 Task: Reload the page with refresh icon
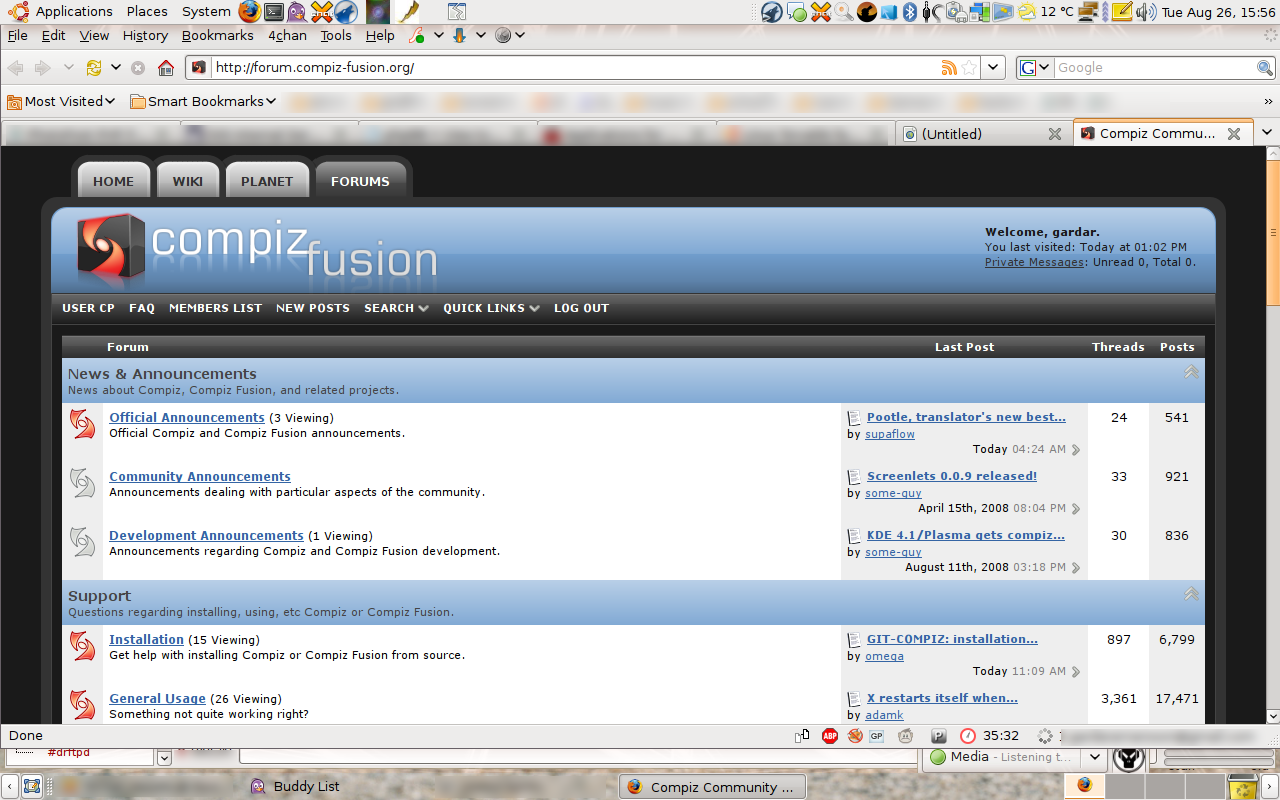tap(94, 68)
